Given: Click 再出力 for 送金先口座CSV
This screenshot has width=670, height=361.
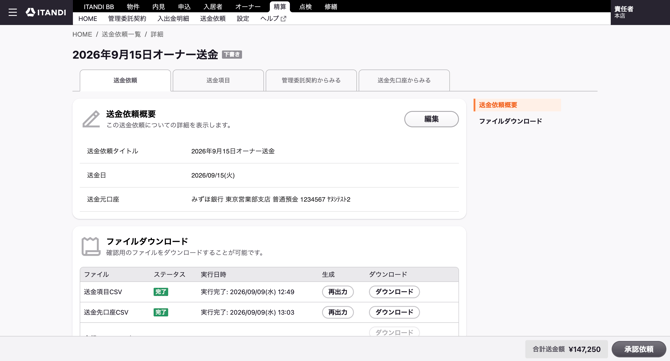Looking at the screenshot, I should coord(338,312).
